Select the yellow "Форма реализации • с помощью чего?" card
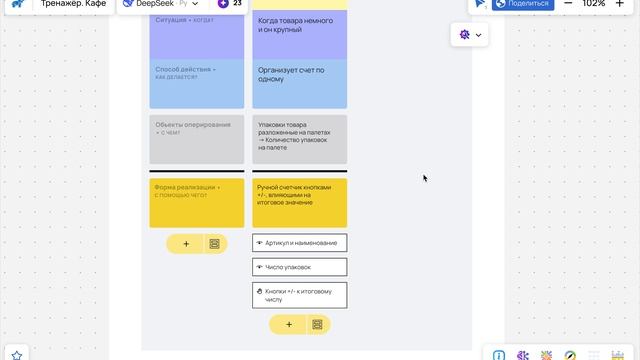640x360 pixels. pos(197,203)
